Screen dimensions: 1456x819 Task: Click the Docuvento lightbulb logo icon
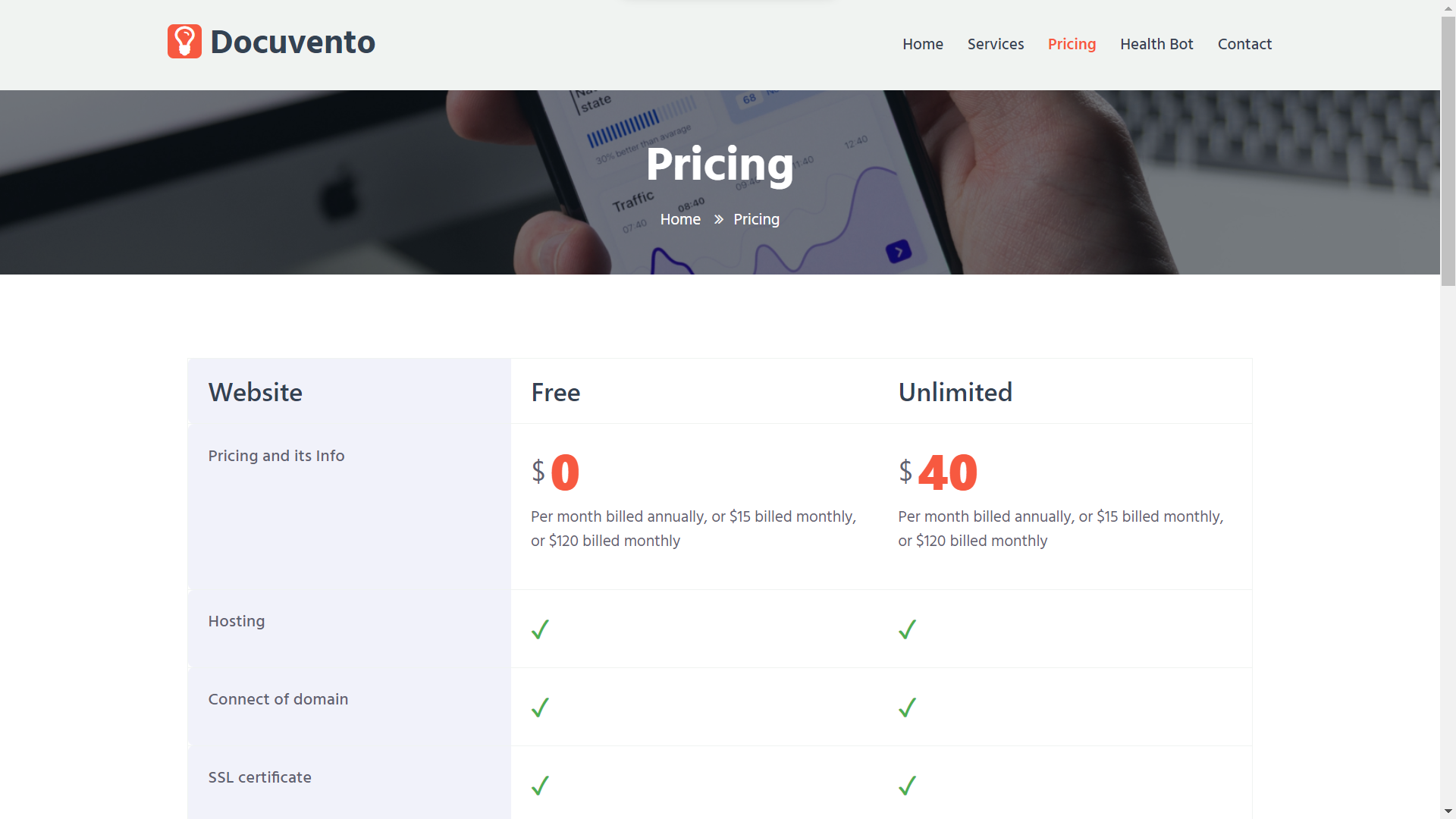pyautogui.click(x=184, y=41)
